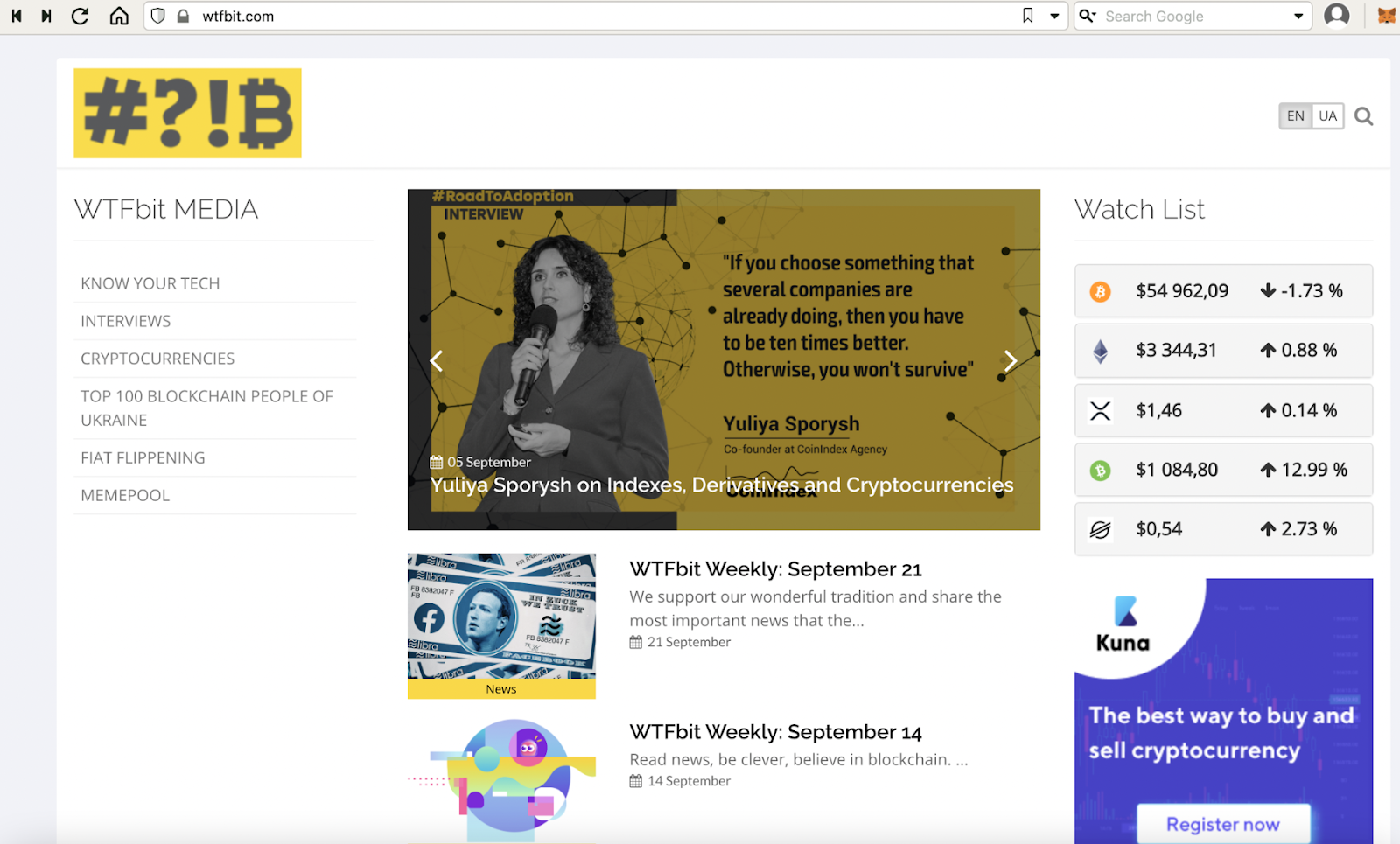Screen dimensions: 1400x844
Task: Open WTFbit Weekly: September 21 article
Action: point(776,569)
